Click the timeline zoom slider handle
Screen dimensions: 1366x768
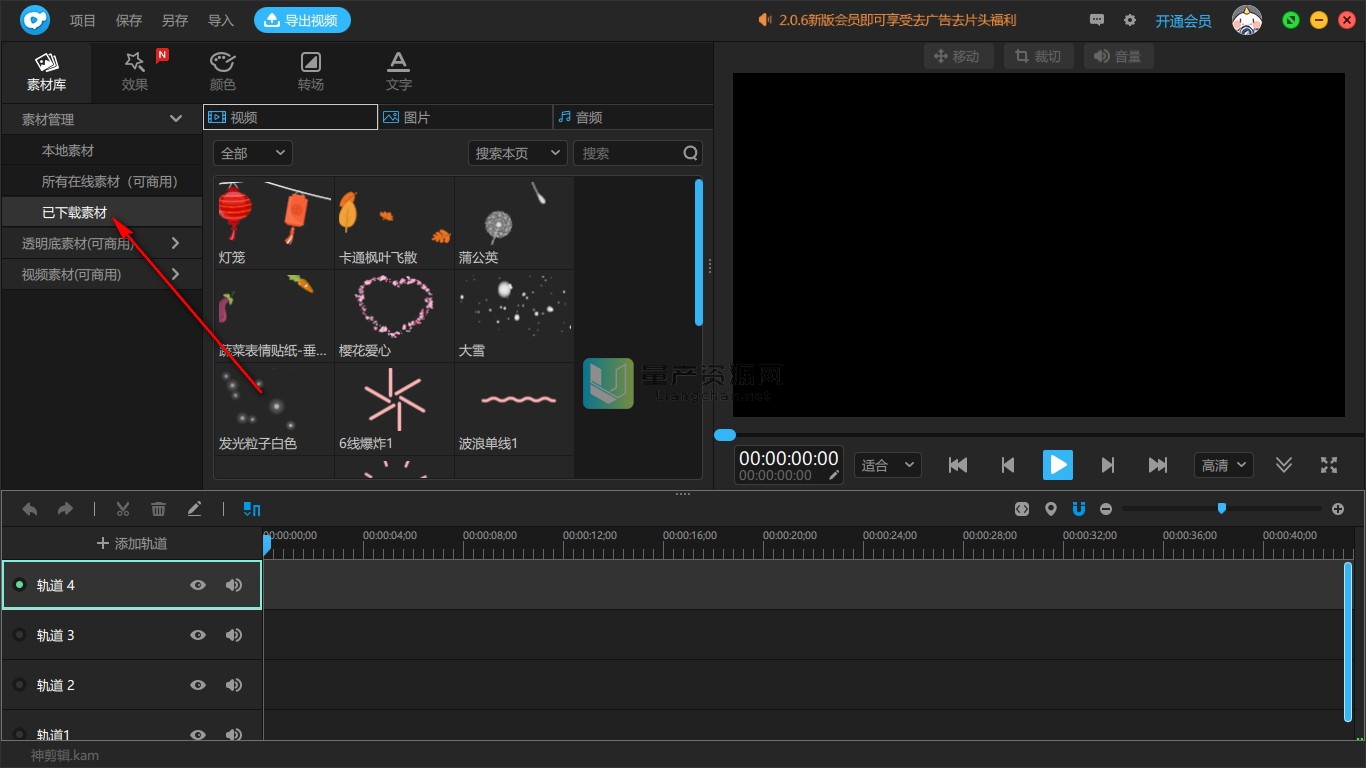[x=1221, y=509]
